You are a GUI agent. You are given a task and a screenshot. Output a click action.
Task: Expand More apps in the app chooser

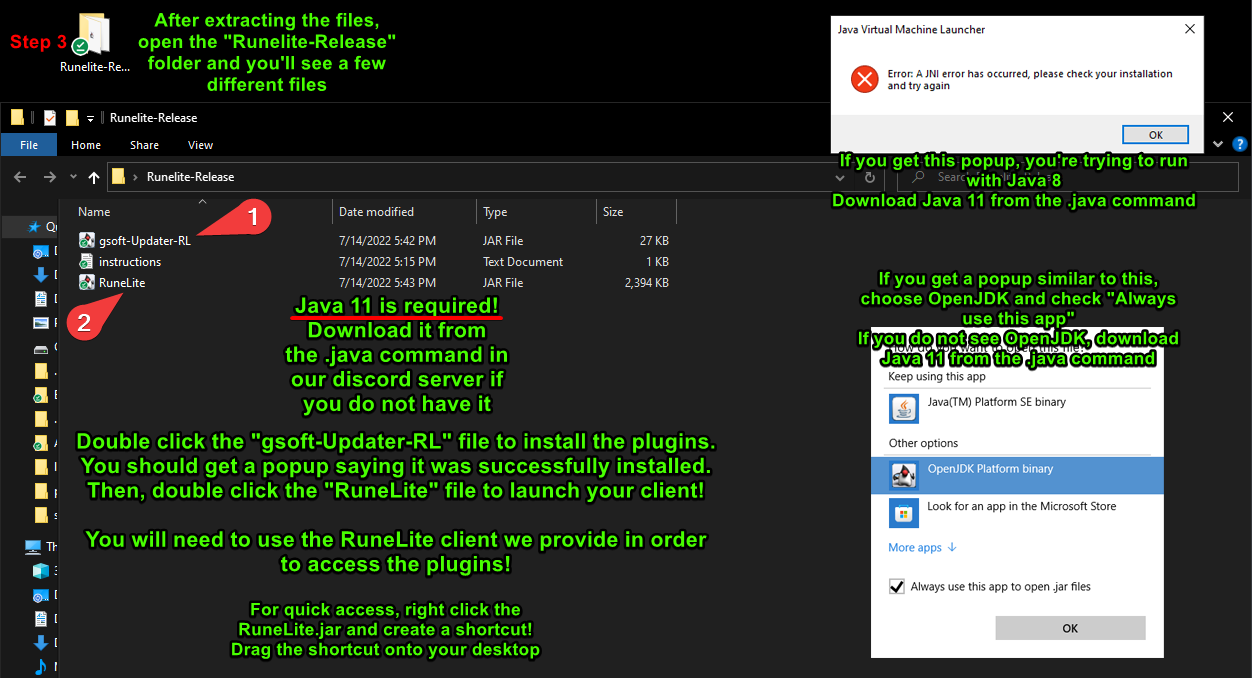(x=923, y=547)
